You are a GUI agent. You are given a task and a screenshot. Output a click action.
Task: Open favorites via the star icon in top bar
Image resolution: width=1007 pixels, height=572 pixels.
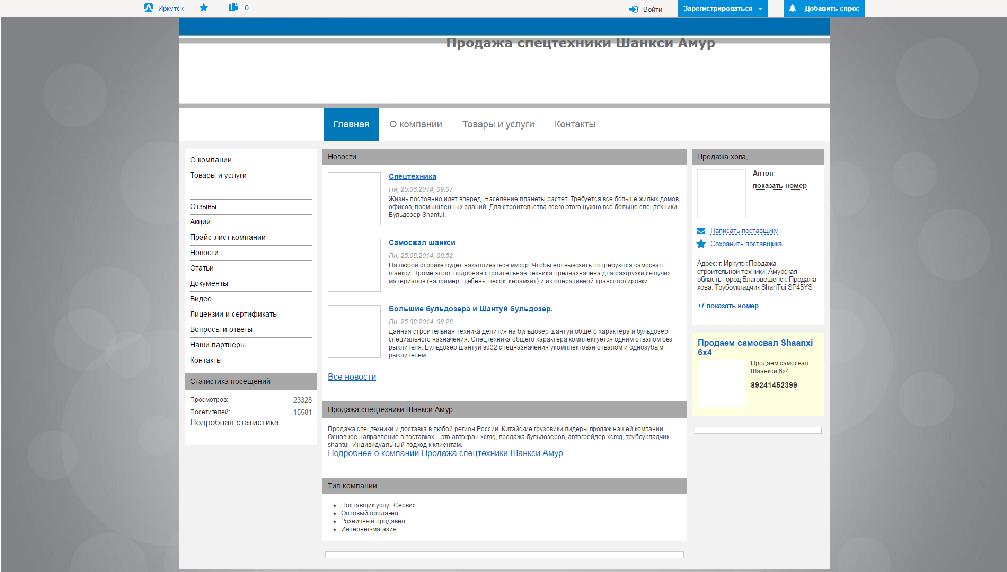[x=204, y=8]
